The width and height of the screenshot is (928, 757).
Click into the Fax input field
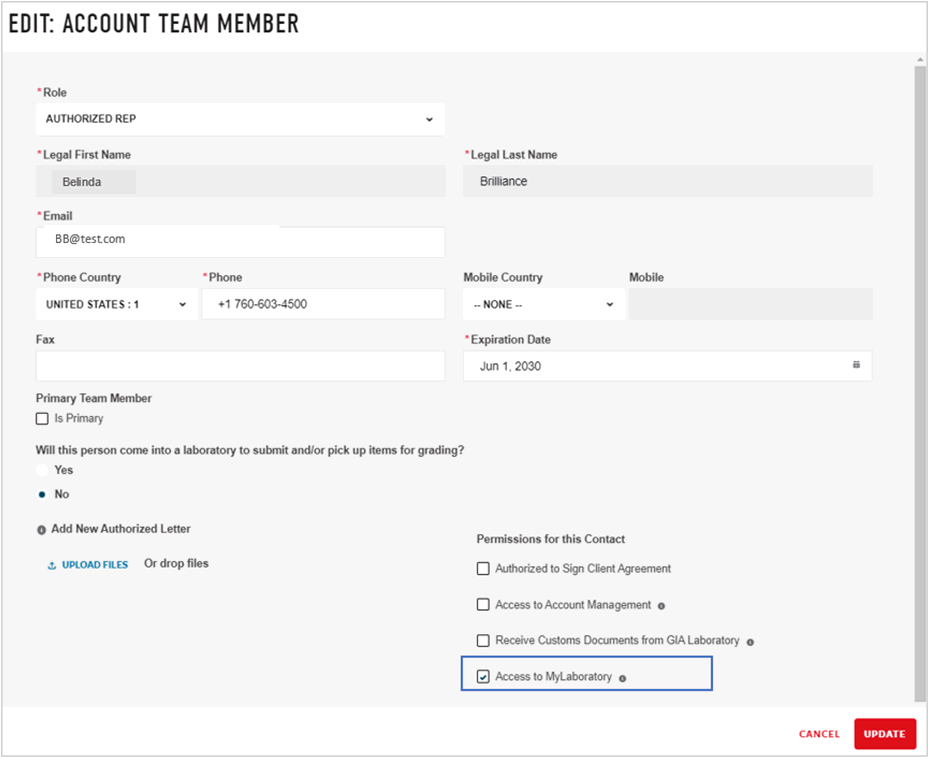[240, 366]
